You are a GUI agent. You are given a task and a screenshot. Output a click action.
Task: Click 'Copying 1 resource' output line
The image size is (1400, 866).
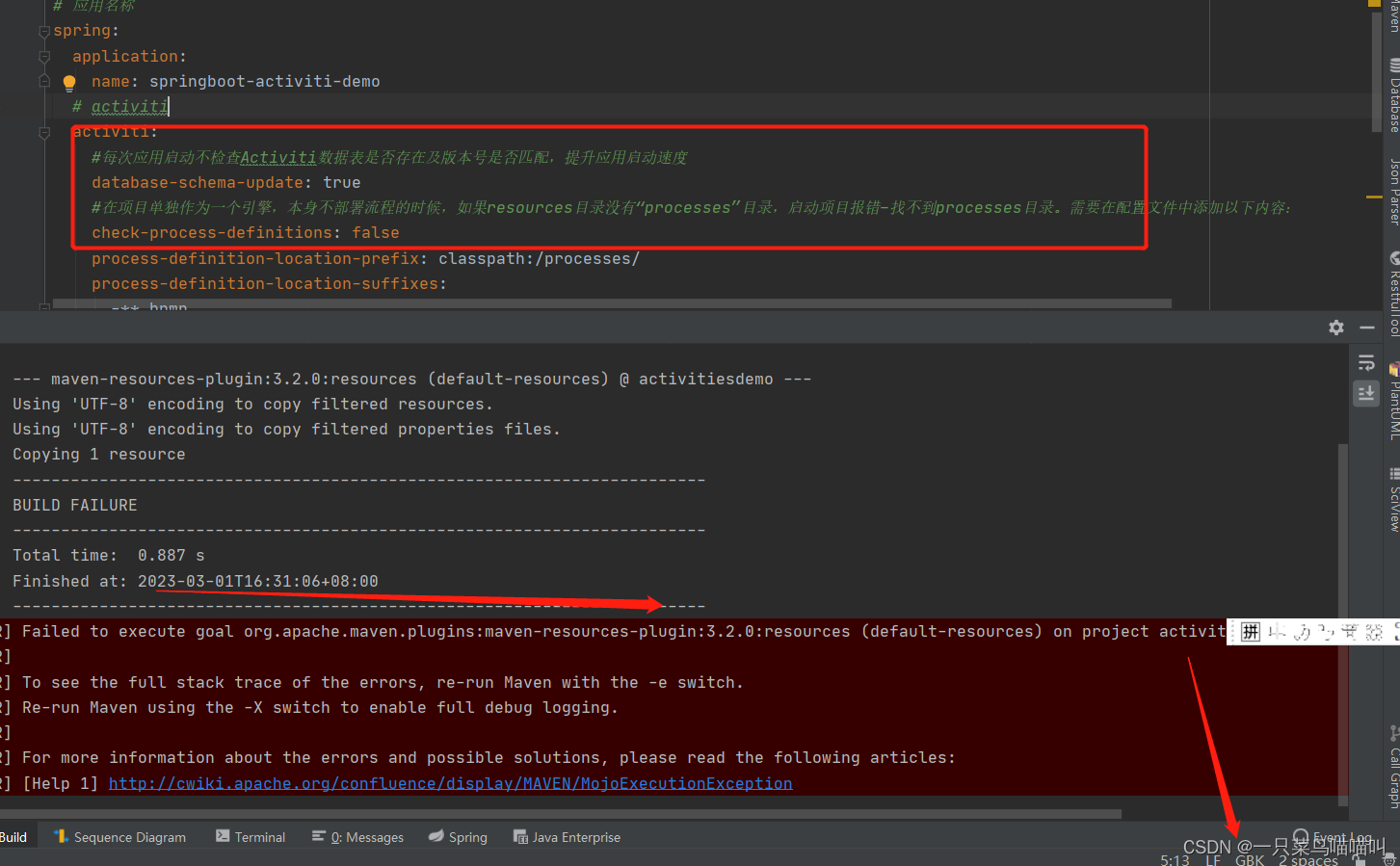(99, 454)
